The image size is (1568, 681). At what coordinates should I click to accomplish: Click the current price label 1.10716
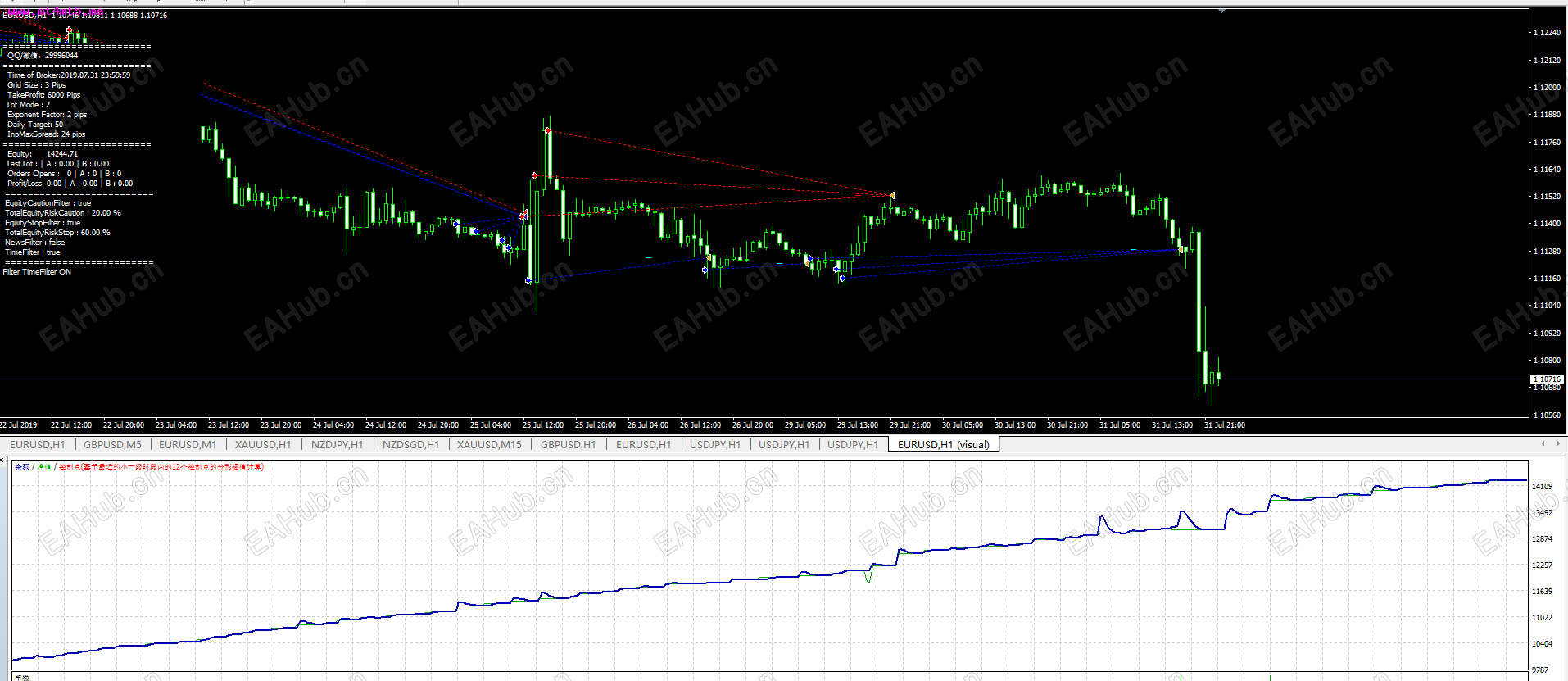1547,379
